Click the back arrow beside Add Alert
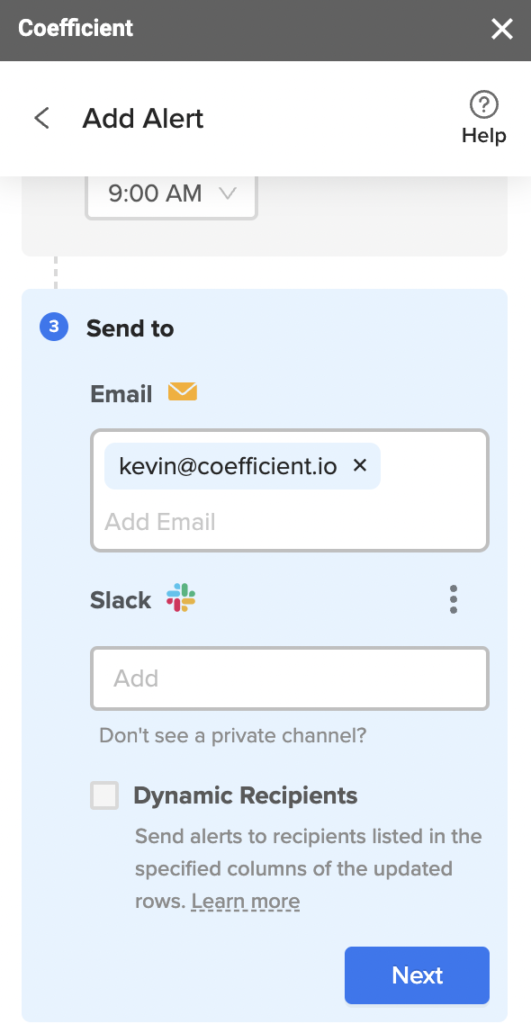 [x=42, y=119]
